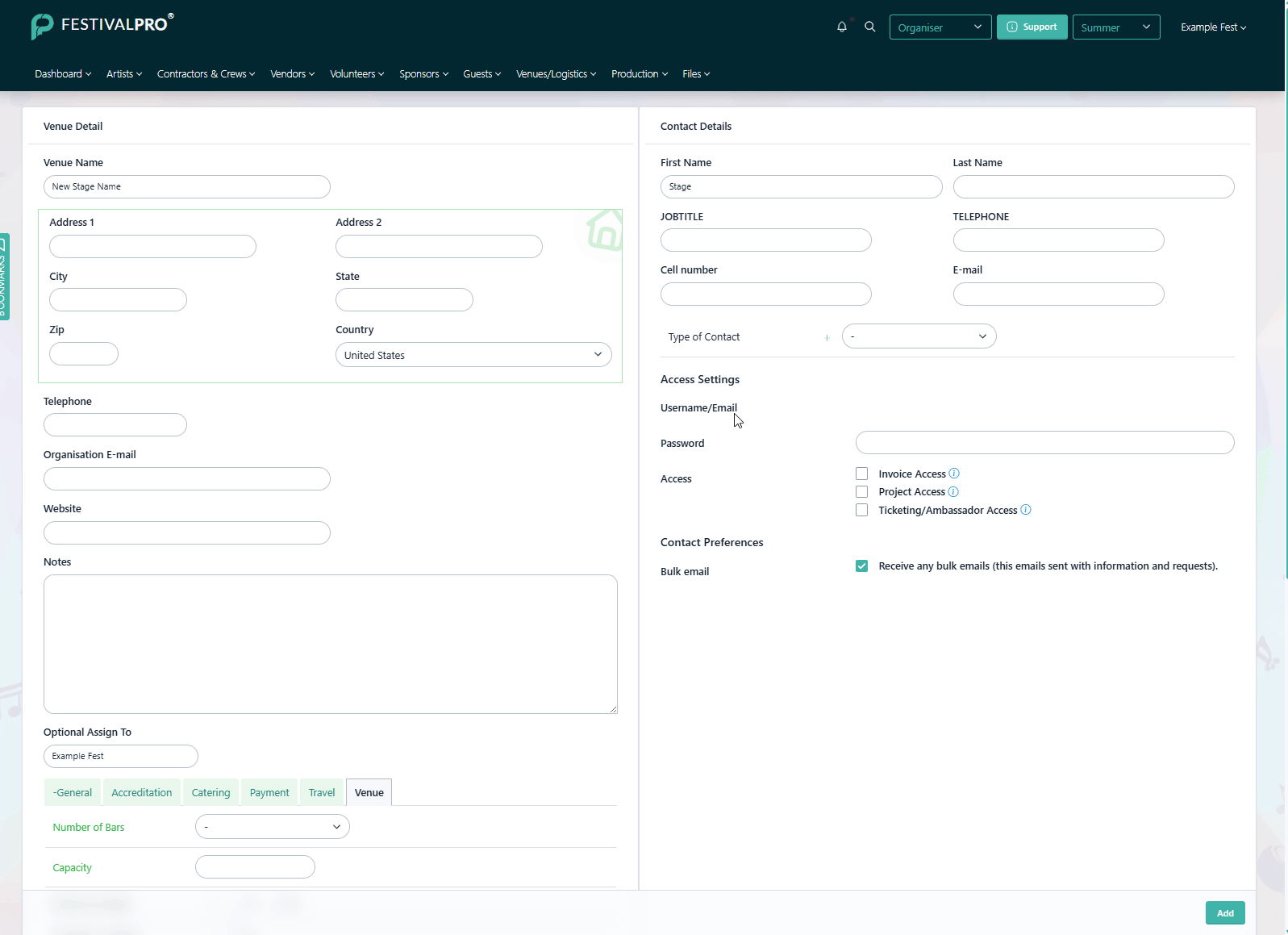Show info for Project Access
This screenshot has height=935, width=1288.
tap(953, 491)
